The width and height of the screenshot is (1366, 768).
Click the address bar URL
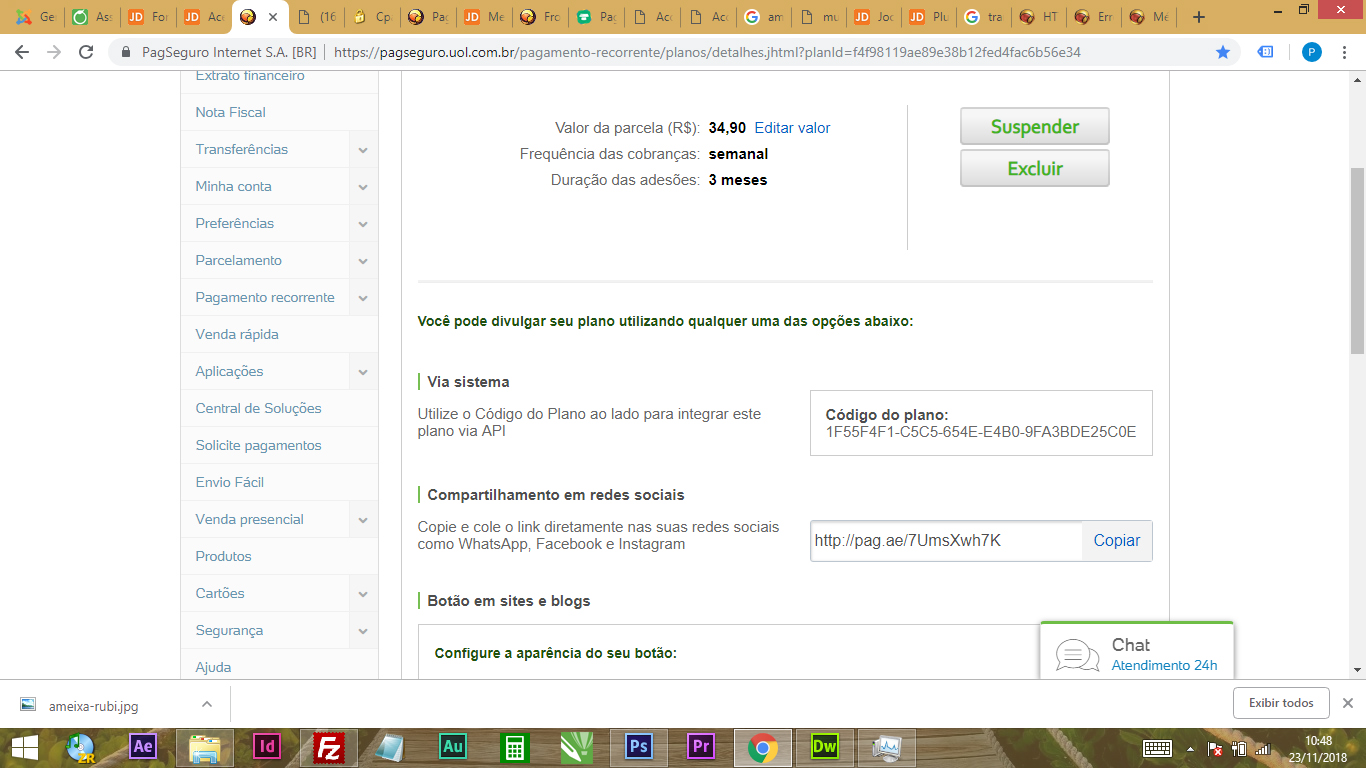[x=706, y=52]
